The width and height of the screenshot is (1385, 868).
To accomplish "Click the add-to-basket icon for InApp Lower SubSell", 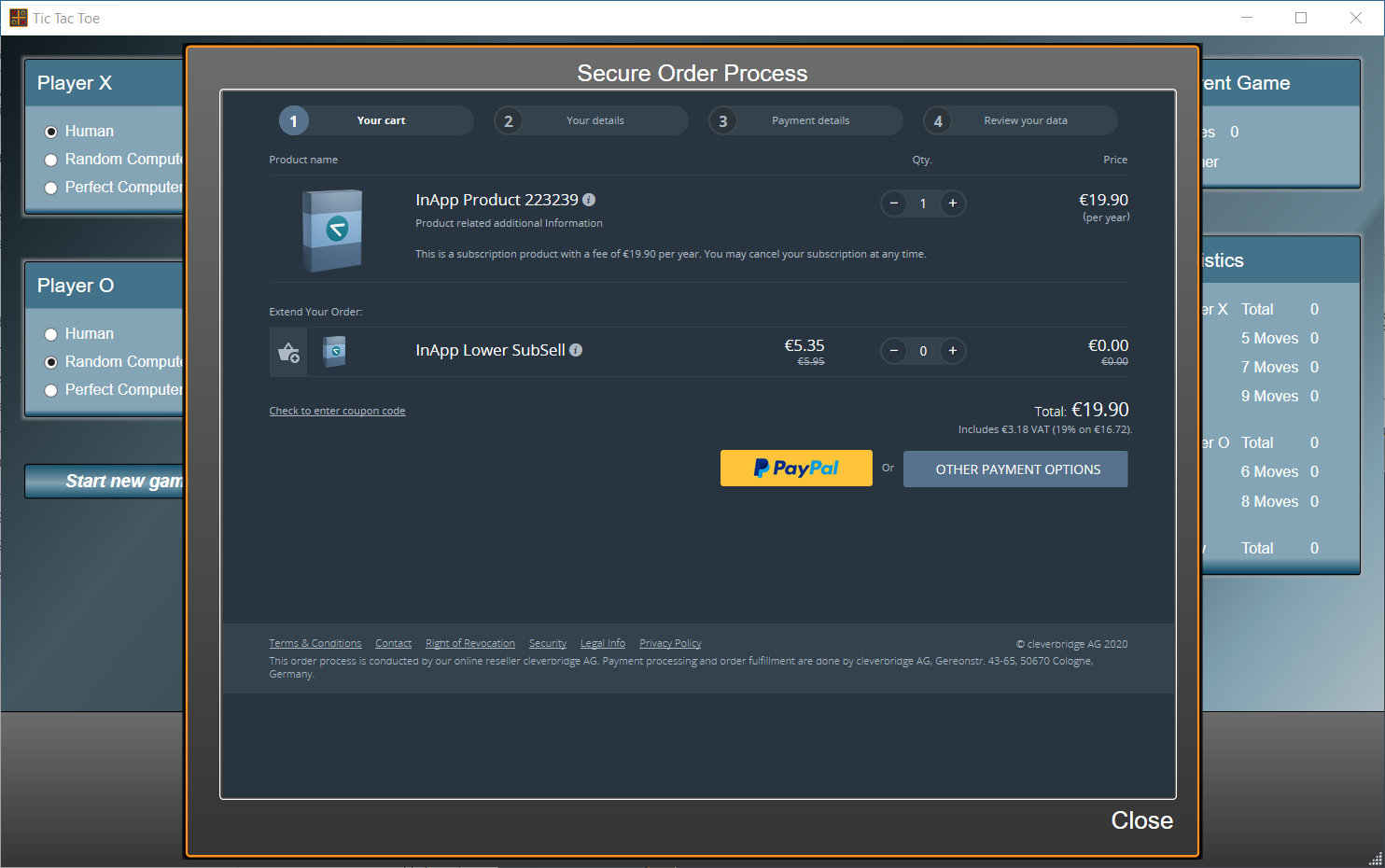I will [288, 352].
